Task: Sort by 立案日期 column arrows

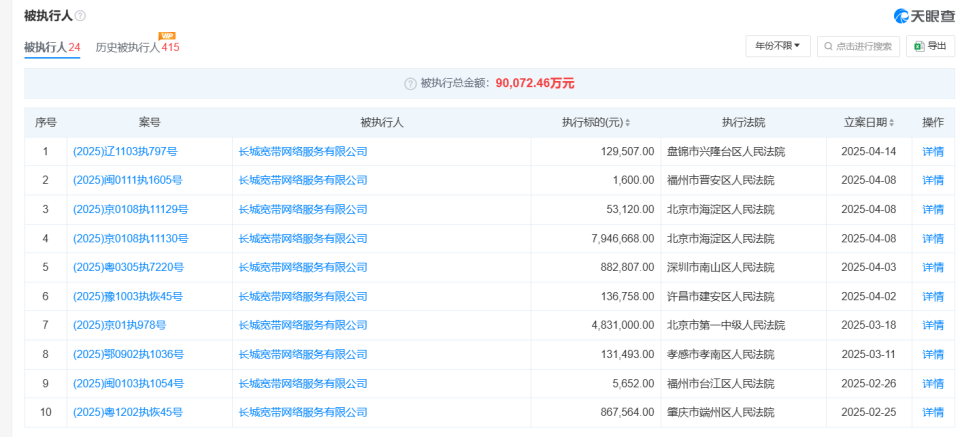Action: (891, 122)
